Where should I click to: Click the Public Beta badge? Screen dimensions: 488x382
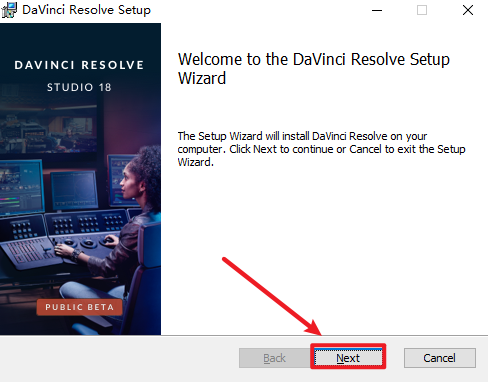tap(79, 307)
